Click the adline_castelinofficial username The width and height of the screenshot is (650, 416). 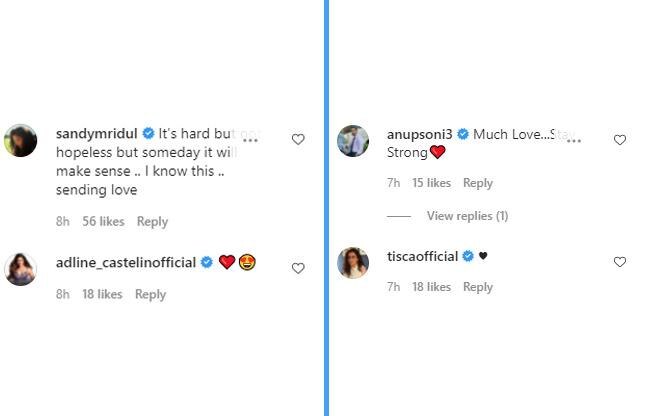pos(124,262)
